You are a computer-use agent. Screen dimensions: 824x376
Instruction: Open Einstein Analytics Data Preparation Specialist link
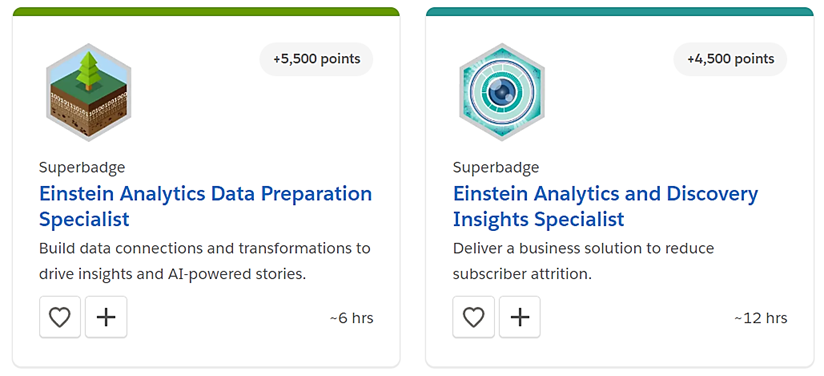[205, 206]
